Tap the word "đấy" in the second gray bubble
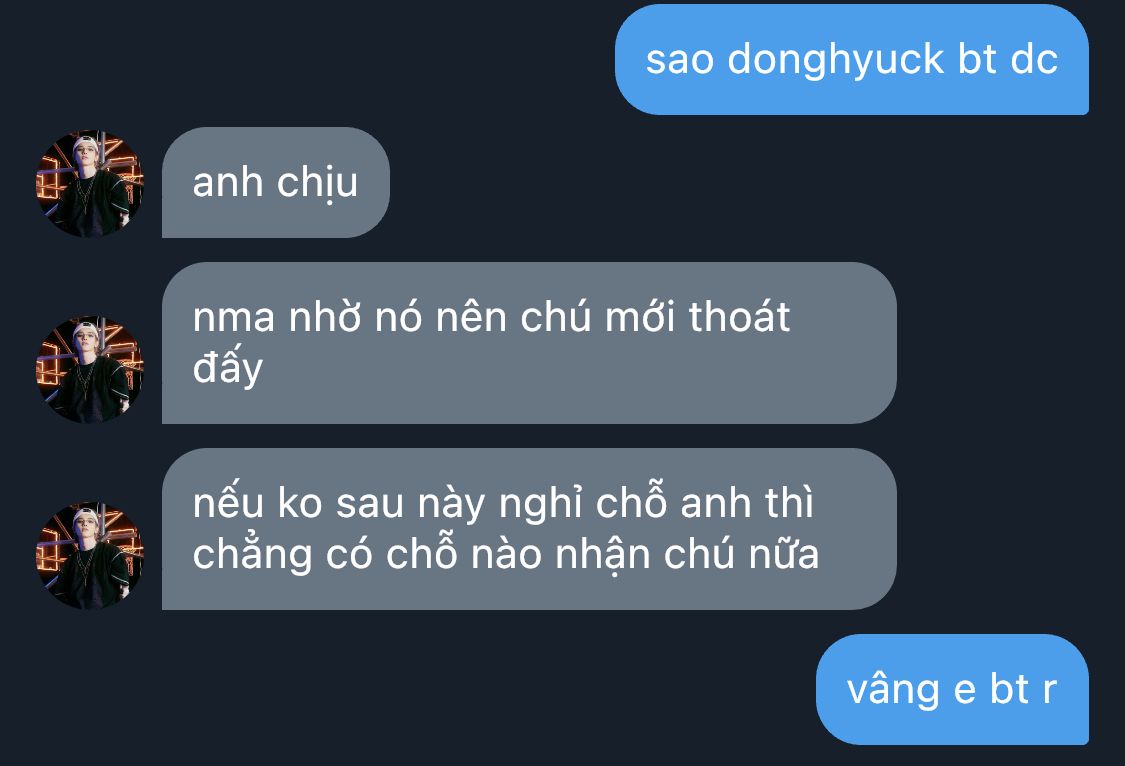1125x766 pixels. coord(227,369)
